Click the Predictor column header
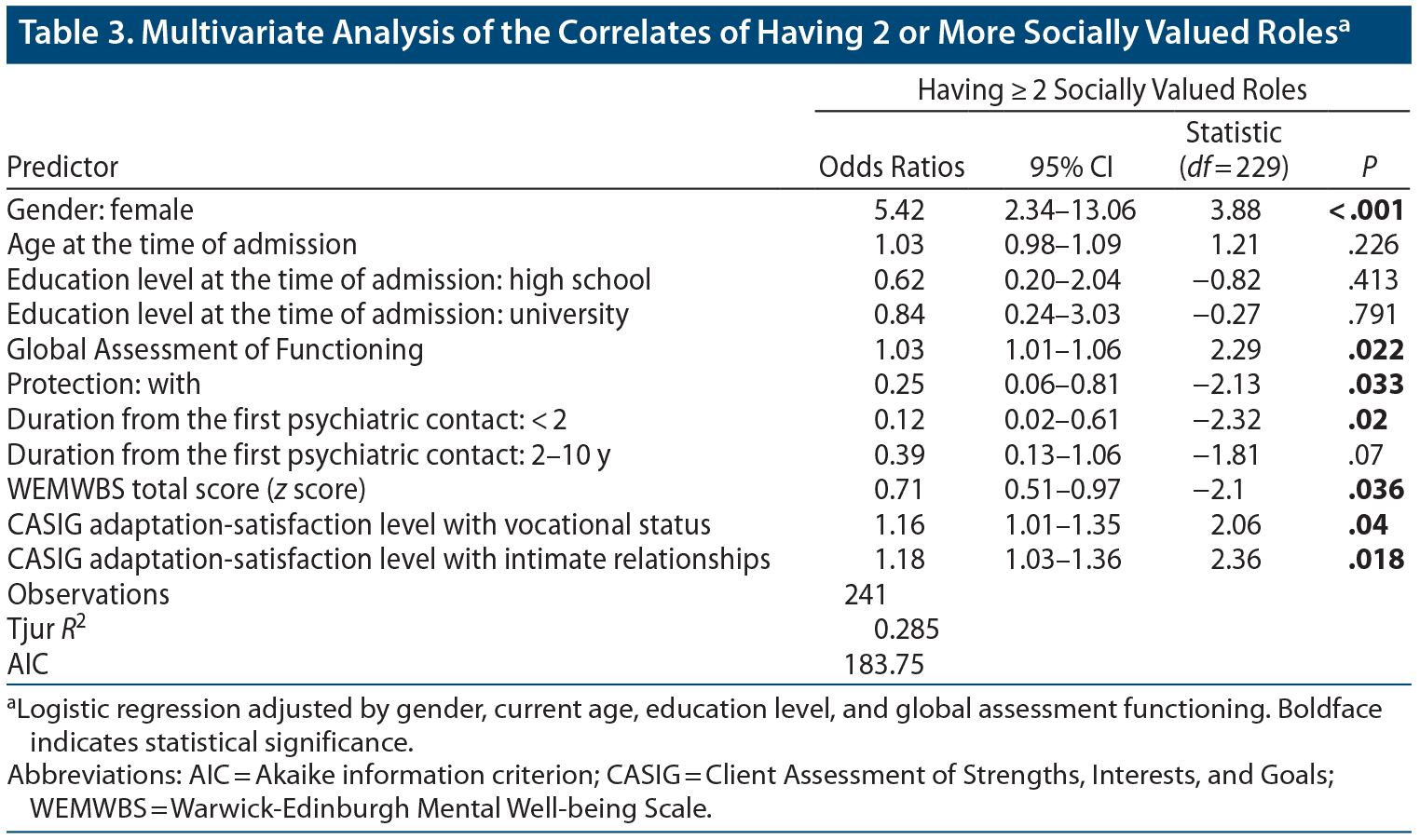The image size is (1420, 840). (62, 167)
